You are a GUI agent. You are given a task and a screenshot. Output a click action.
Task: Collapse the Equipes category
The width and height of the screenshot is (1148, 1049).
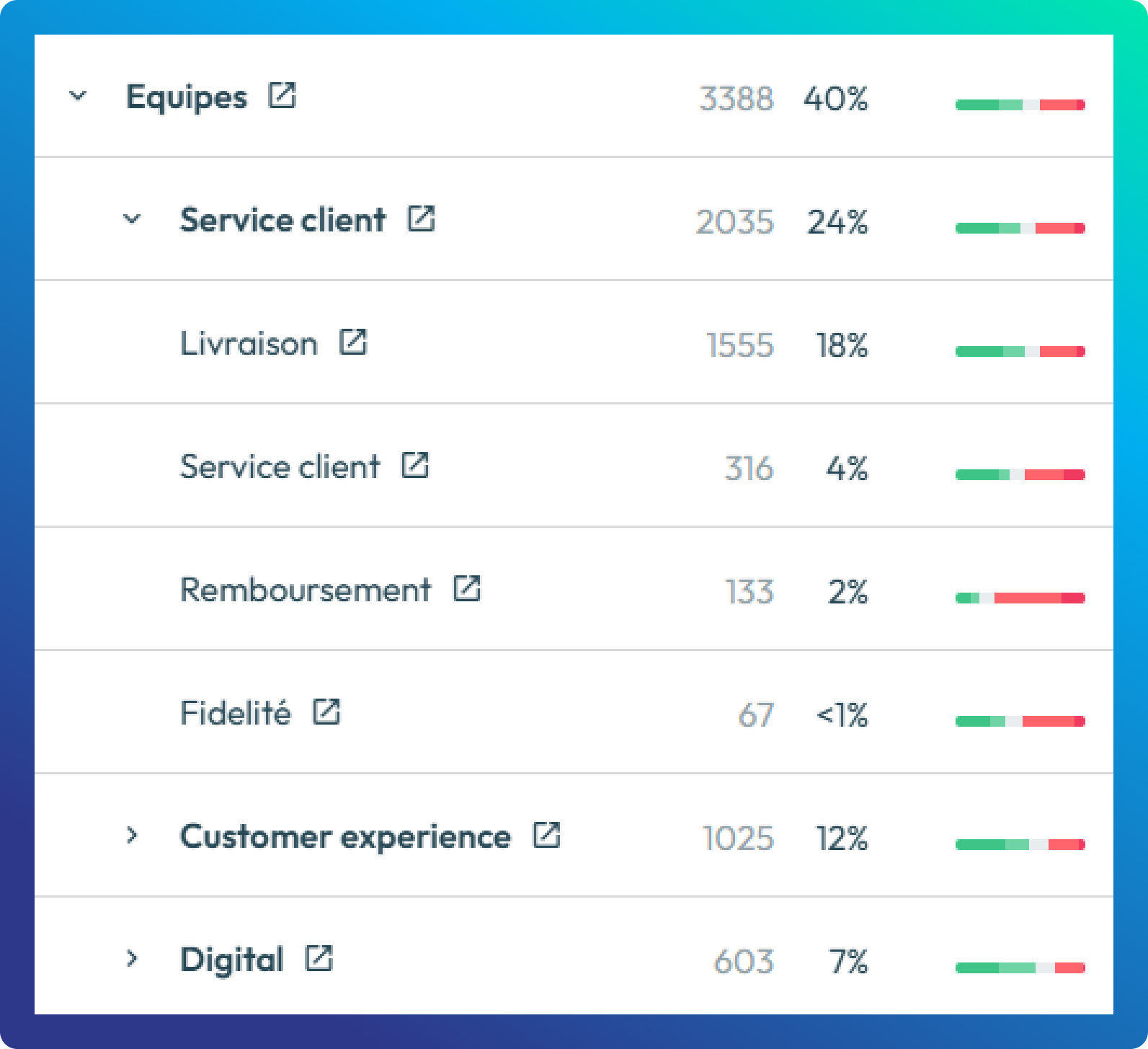point(78,95)
